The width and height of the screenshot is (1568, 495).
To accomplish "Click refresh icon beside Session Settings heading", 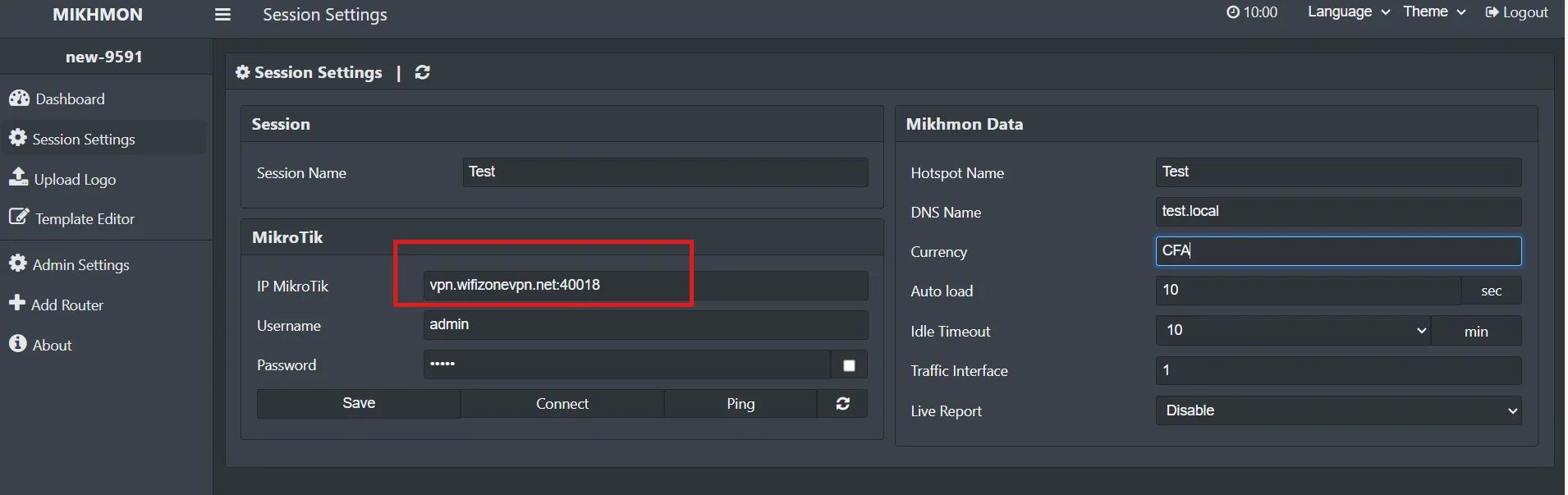I will point(423,72).
